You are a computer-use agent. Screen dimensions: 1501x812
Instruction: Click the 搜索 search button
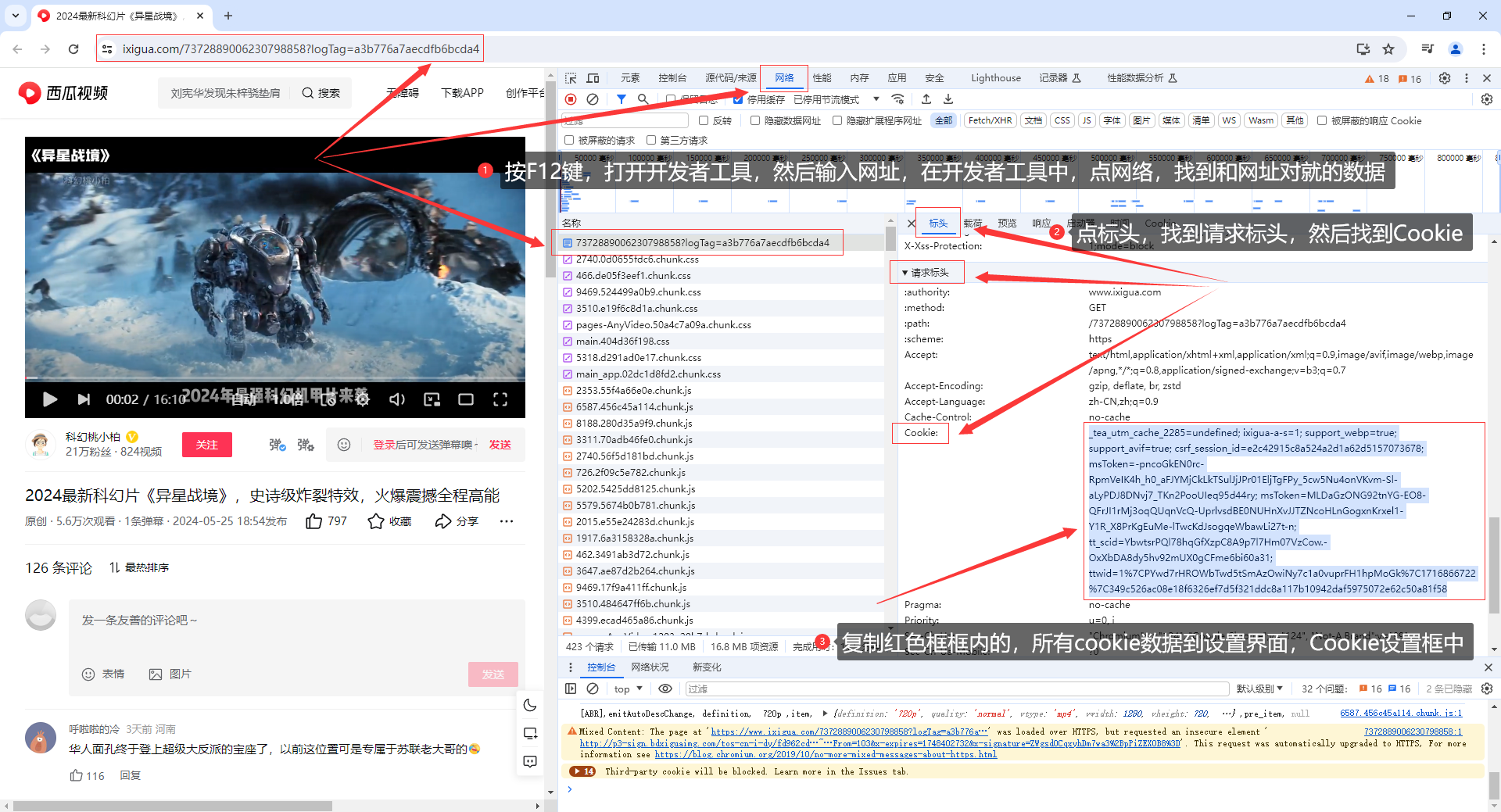321,93
